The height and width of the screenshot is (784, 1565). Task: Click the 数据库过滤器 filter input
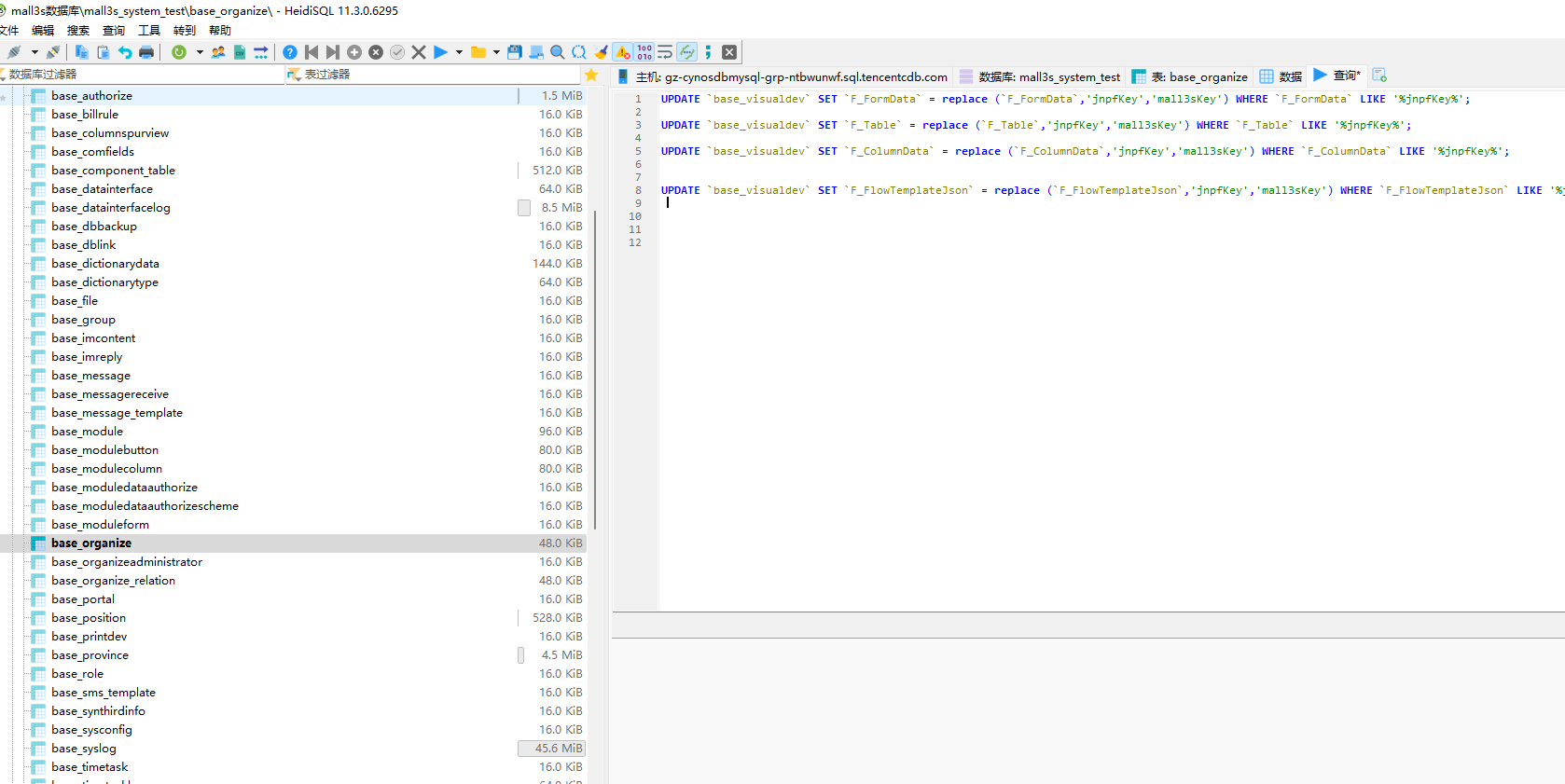(x=143, y=75)
